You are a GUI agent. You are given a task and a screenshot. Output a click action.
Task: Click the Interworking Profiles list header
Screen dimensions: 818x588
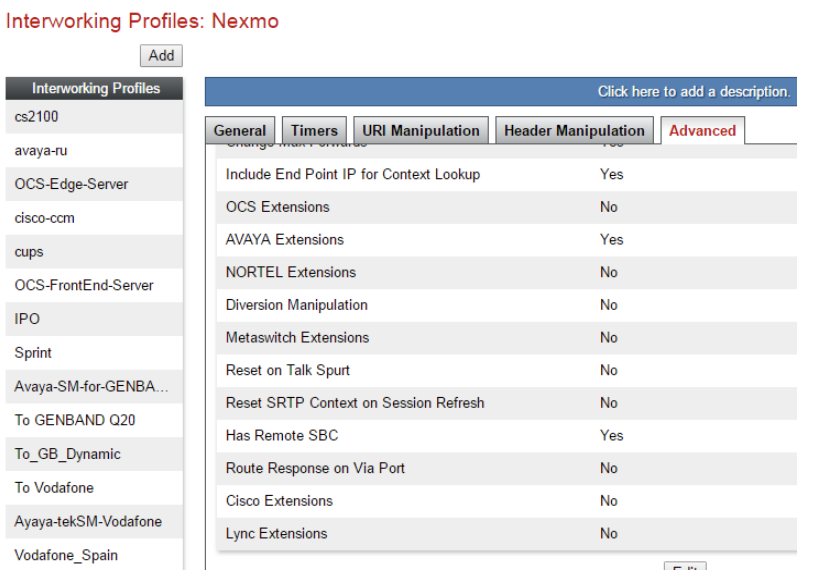[94, 88]
